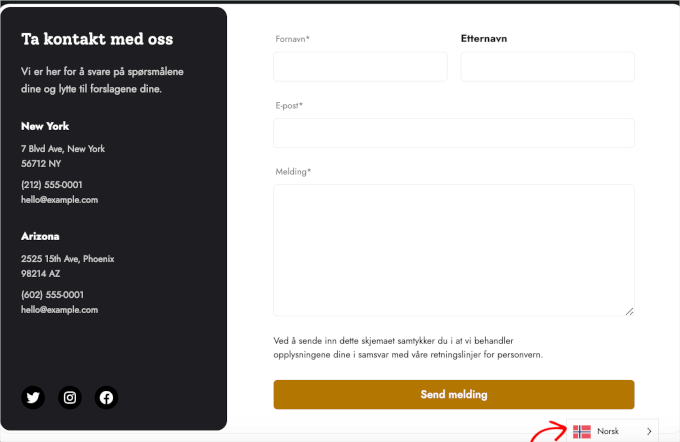Click the Ta kontakt med oss heading

click(x=97, y=40)
